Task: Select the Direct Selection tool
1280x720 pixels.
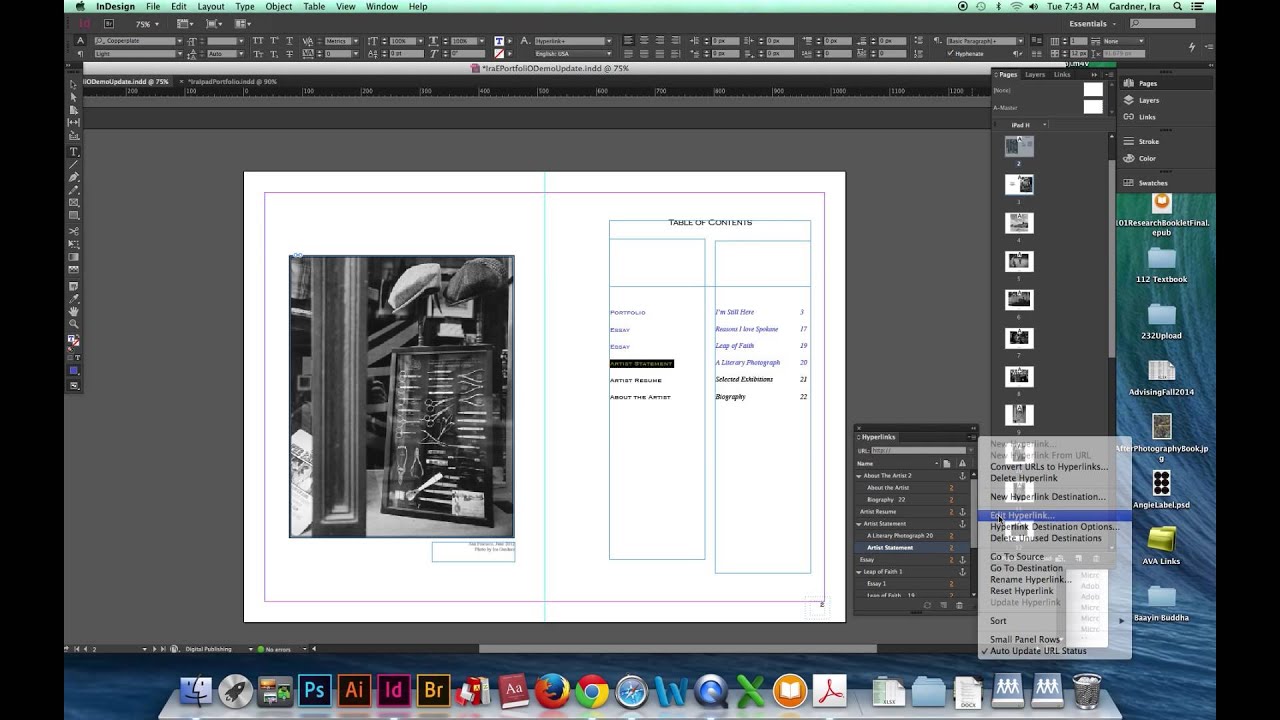Action: tap(74, 98)
